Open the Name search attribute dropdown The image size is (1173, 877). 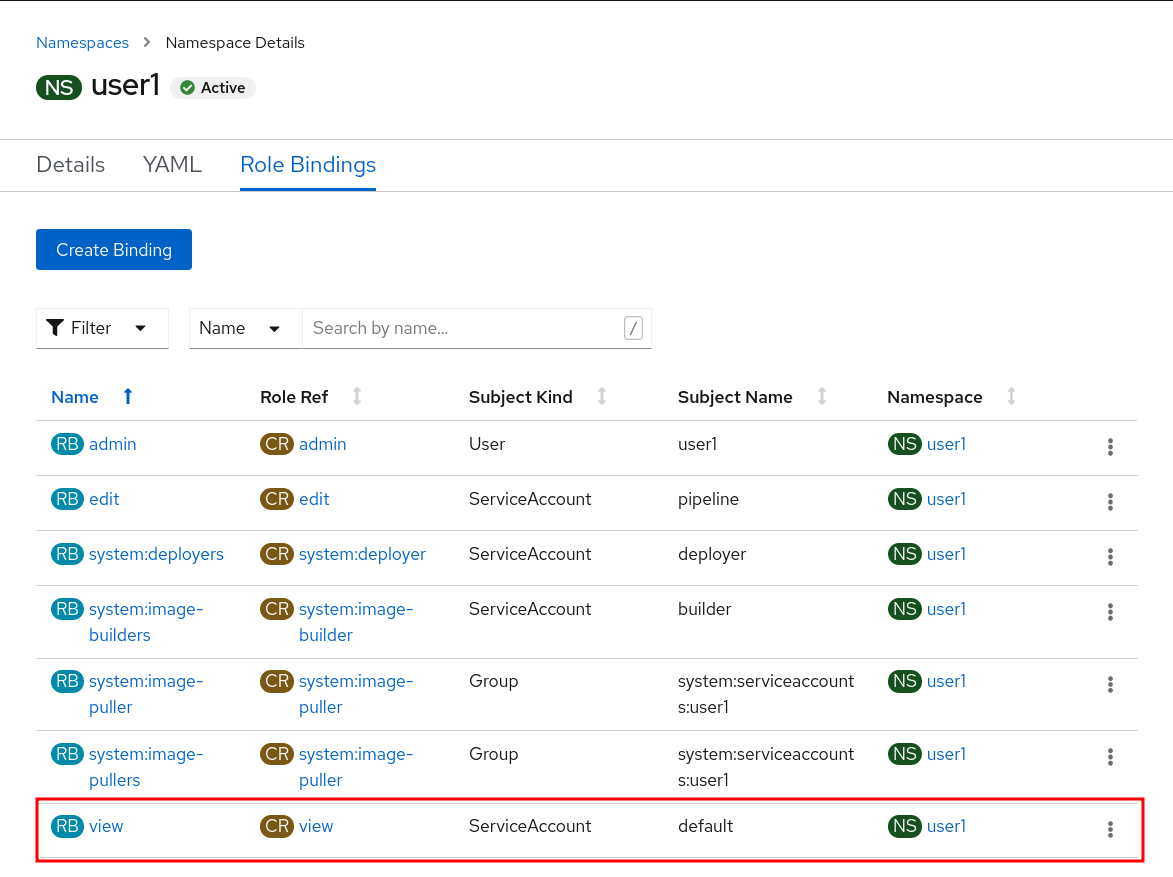click(244, 327)
